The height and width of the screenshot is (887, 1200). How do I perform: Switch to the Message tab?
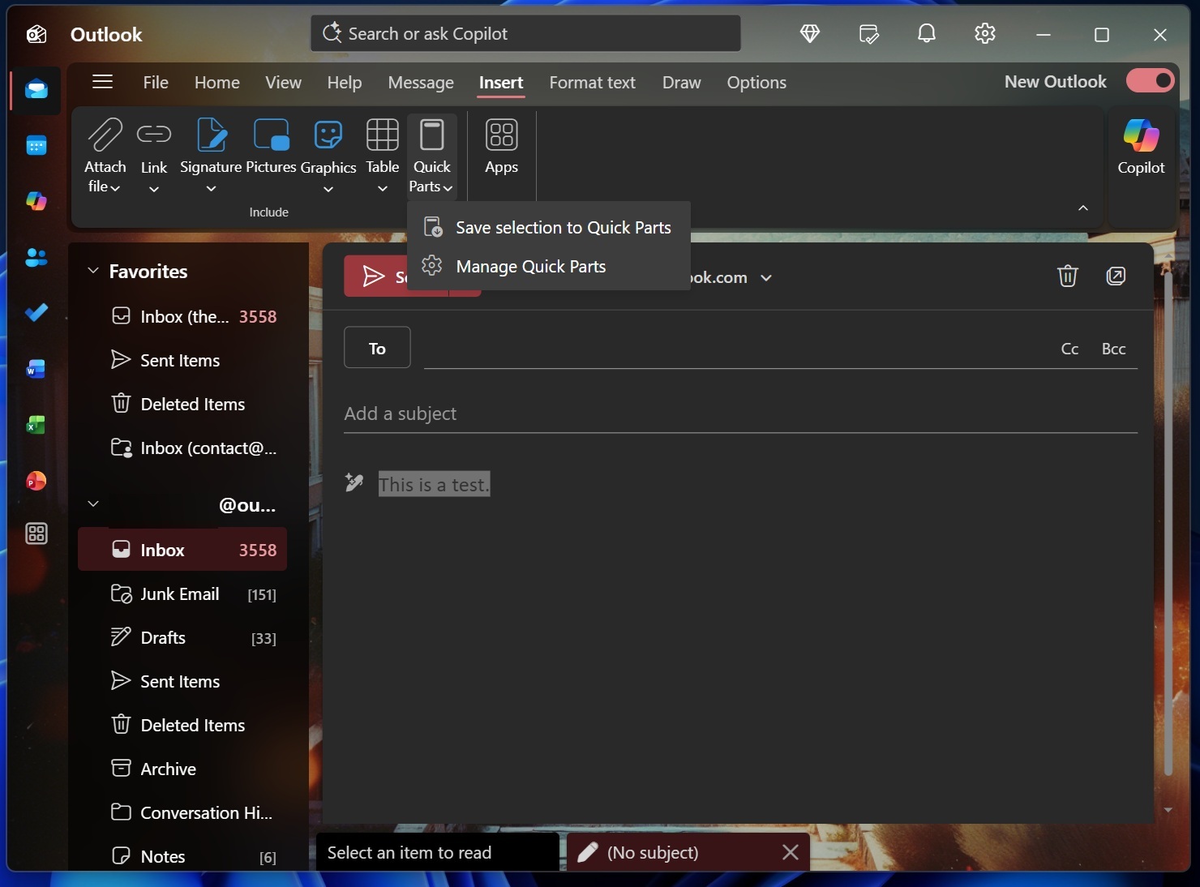tap(421, 82)
